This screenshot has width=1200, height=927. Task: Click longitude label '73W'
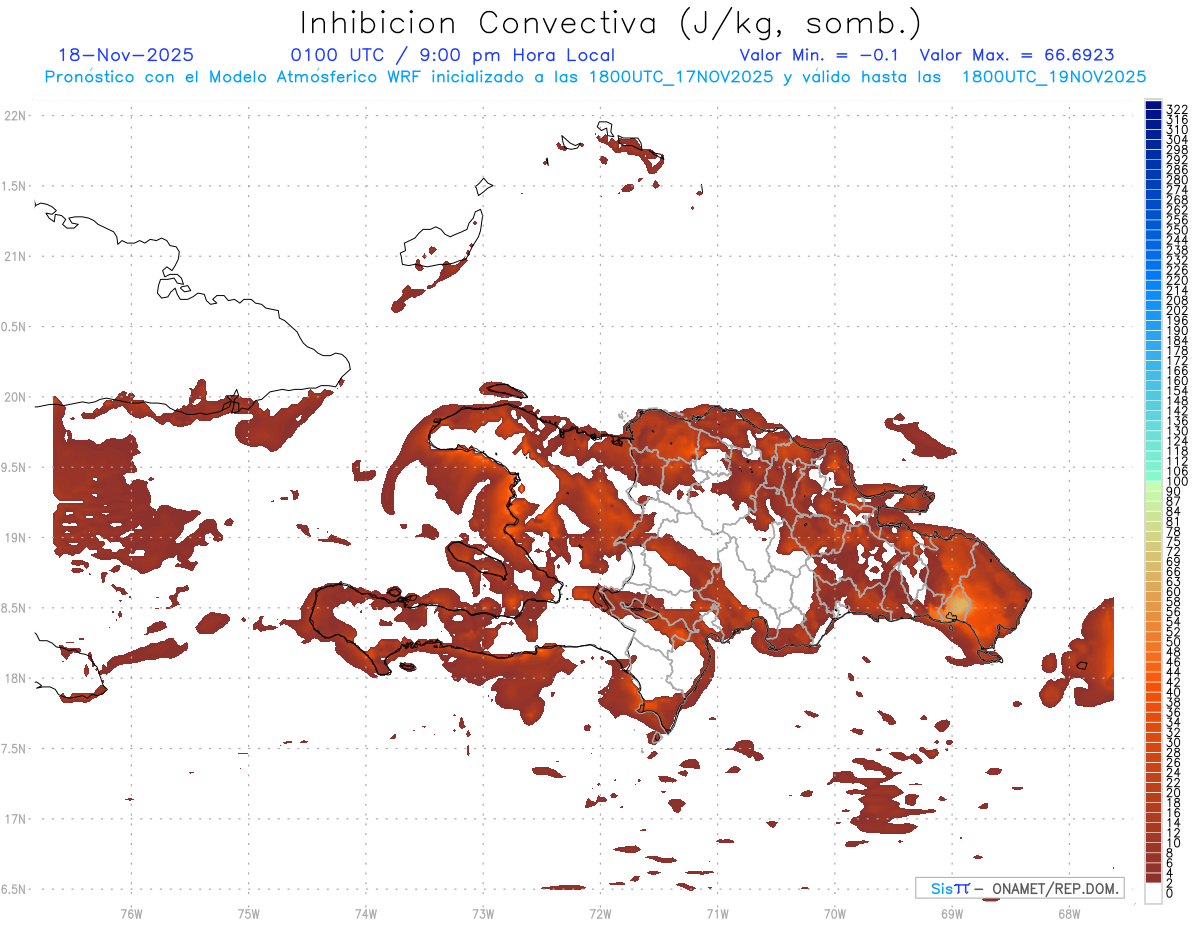[482, 912]
